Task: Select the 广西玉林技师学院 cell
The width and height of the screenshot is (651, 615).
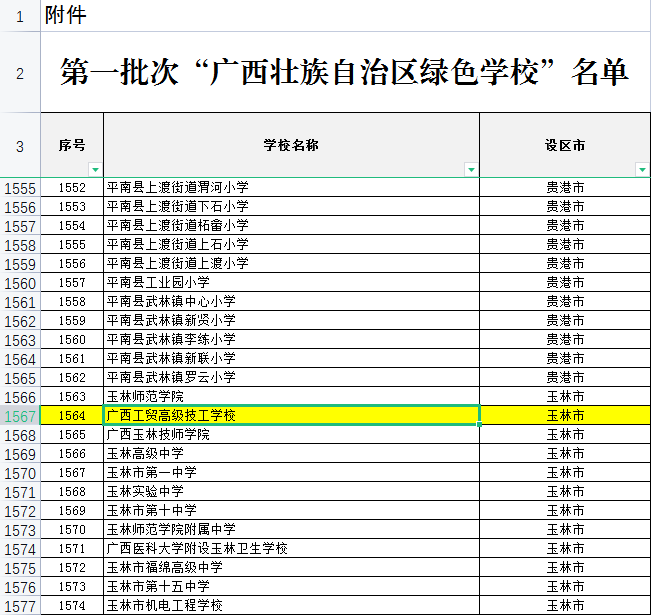Action: pyautogui.click(x=291, y=435)
